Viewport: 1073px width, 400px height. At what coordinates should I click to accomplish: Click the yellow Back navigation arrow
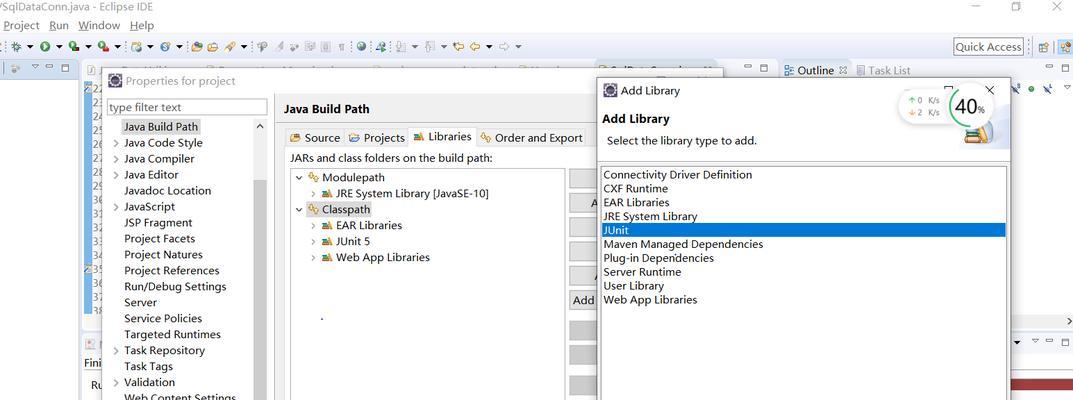pyautogui.click(x=475, y=46)
